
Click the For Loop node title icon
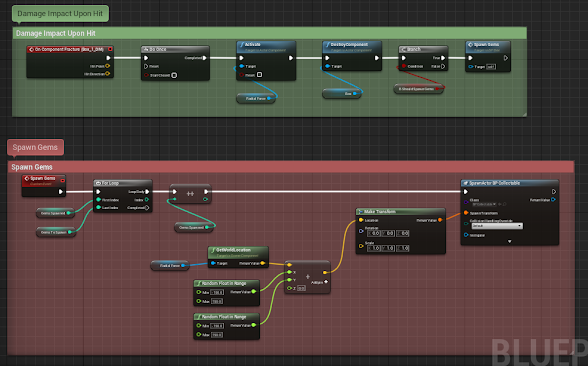point(98,183)
